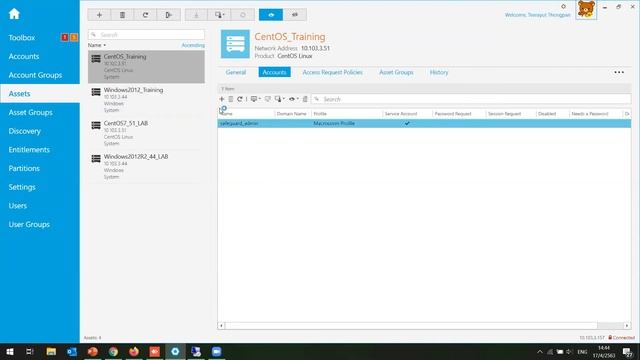Viewport: 640px width, 360px height.
Task: Delete the selected asset with trash icon
Action: (122, 15)
